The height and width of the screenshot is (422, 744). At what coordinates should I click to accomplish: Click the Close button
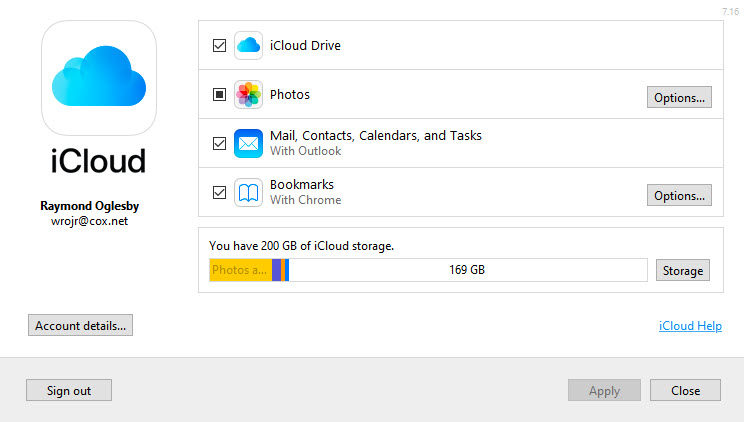685,390
